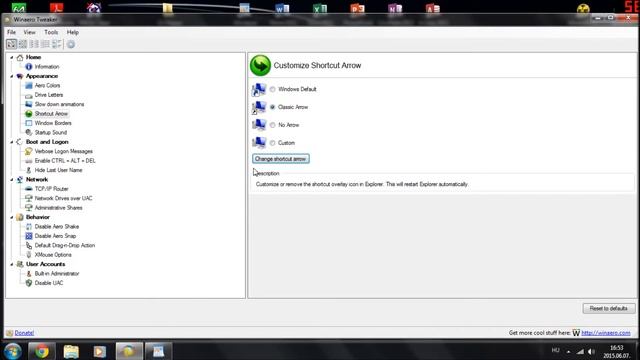Click the Disable Aero Snap icon
Viewport: 640px width, 360px height.
pos(29,236)
